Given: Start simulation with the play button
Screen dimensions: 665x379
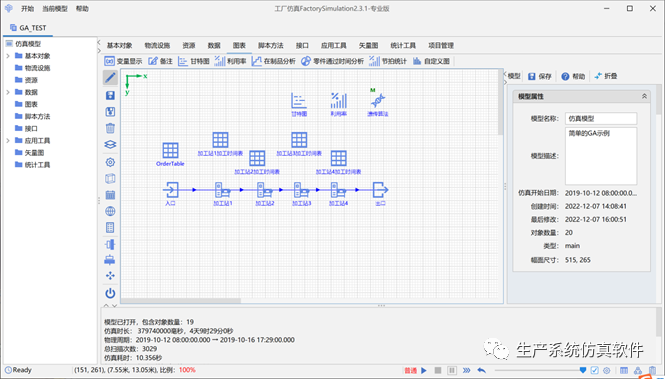Looking at the screenshot, I should click(424, 371).
